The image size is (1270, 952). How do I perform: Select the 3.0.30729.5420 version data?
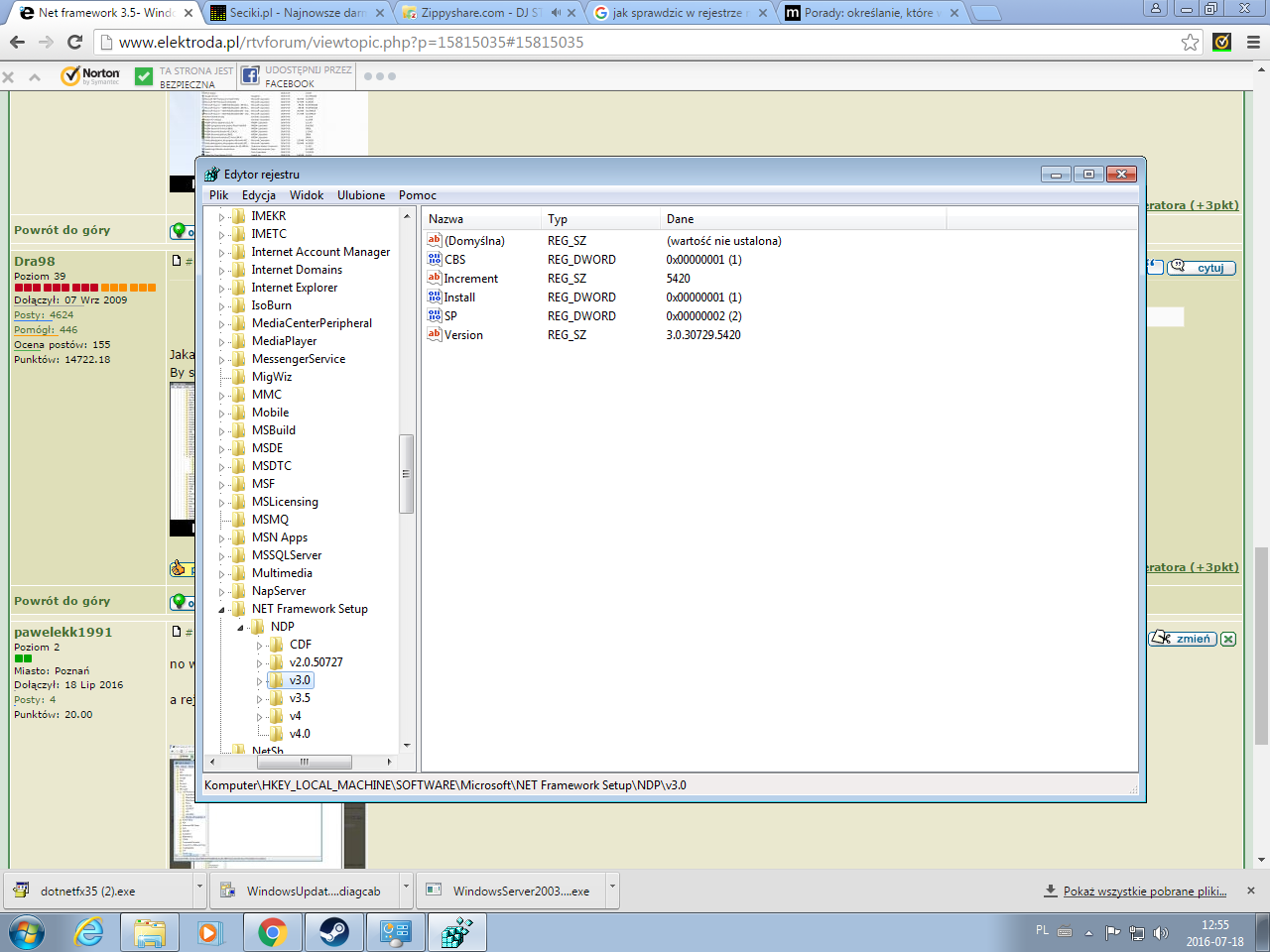pyautogui.click(x=703, y=335)
